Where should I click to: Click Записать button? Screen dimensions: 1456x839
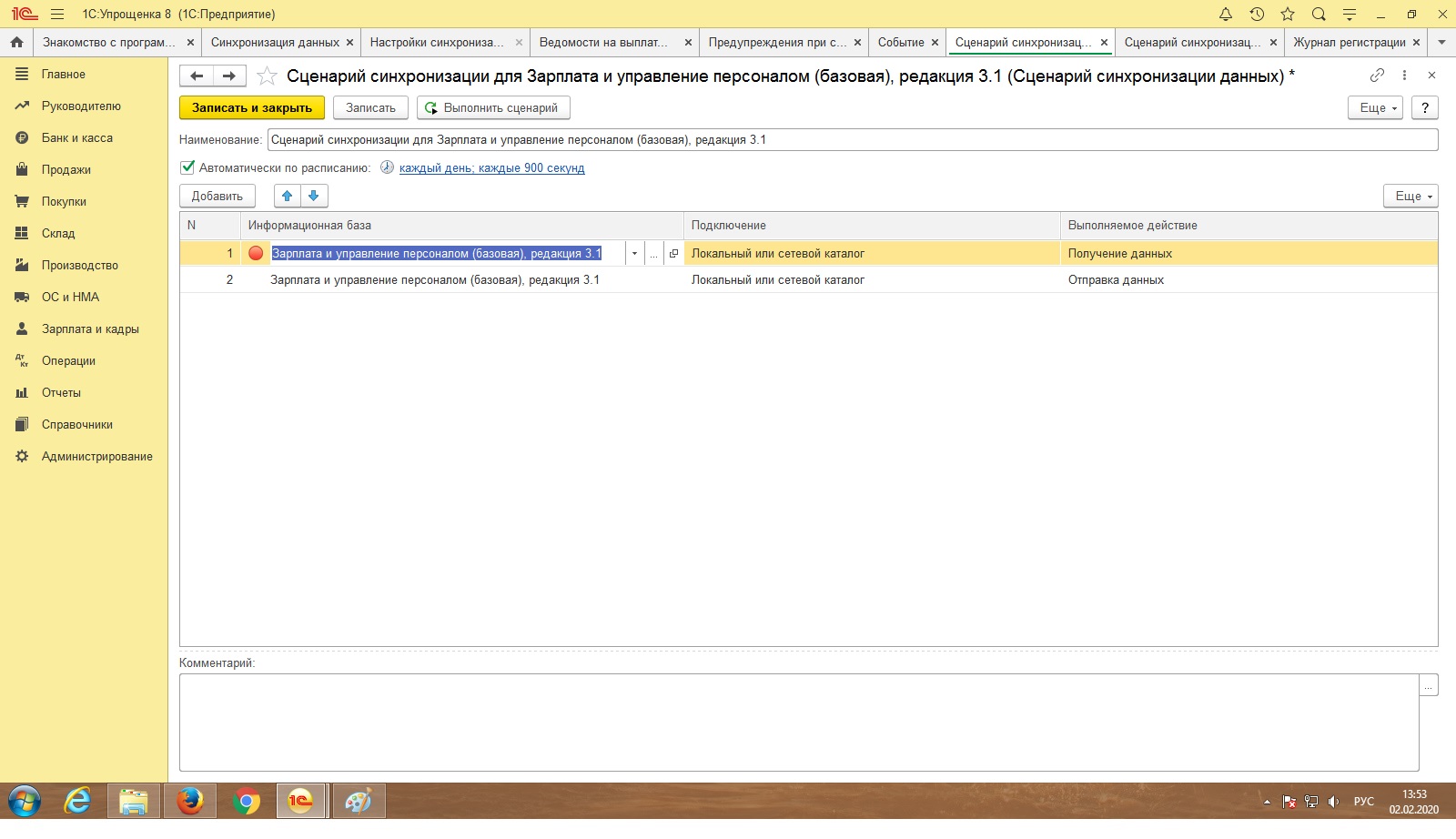[370, 107]
